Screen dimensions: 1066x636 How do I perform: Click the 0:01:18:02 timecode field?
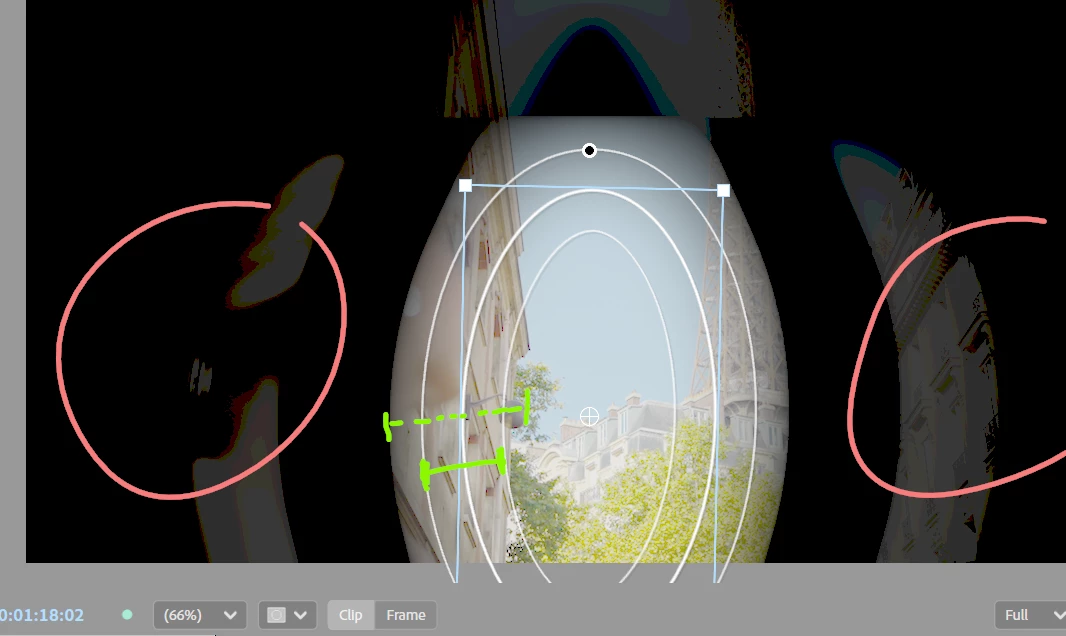[x=41, y=615]
